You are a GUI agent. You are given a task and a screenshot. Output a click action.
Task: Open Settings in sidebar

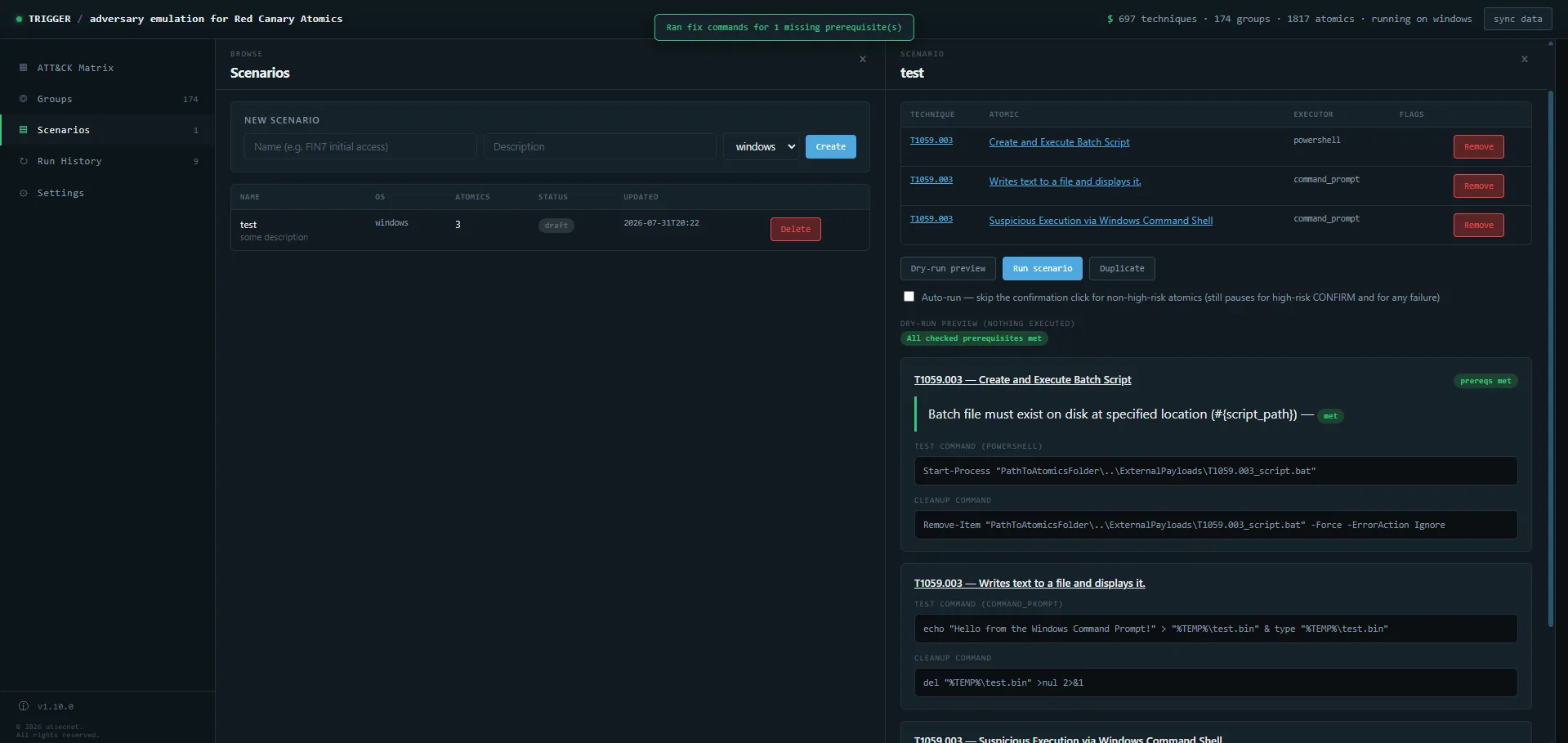107,193
